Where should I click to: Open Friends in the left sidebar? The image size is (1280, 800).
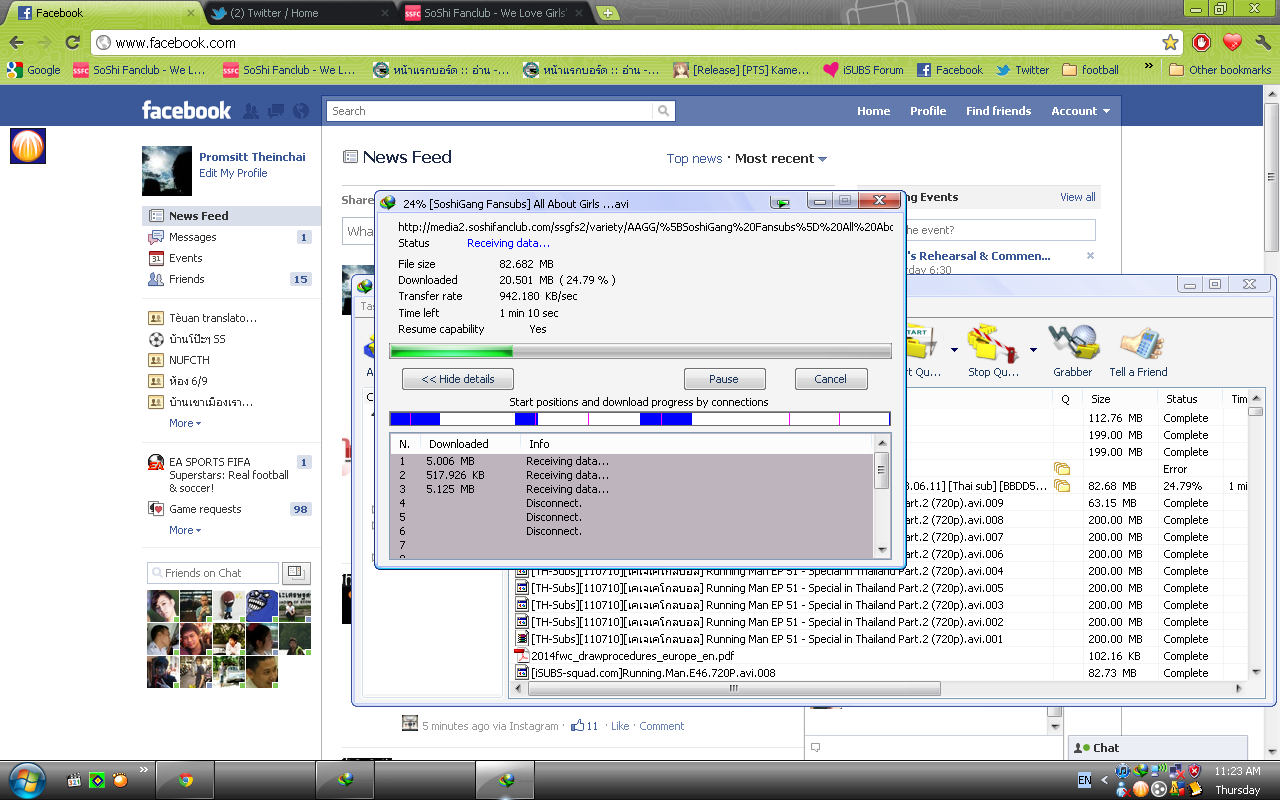(x=230, y=279)
